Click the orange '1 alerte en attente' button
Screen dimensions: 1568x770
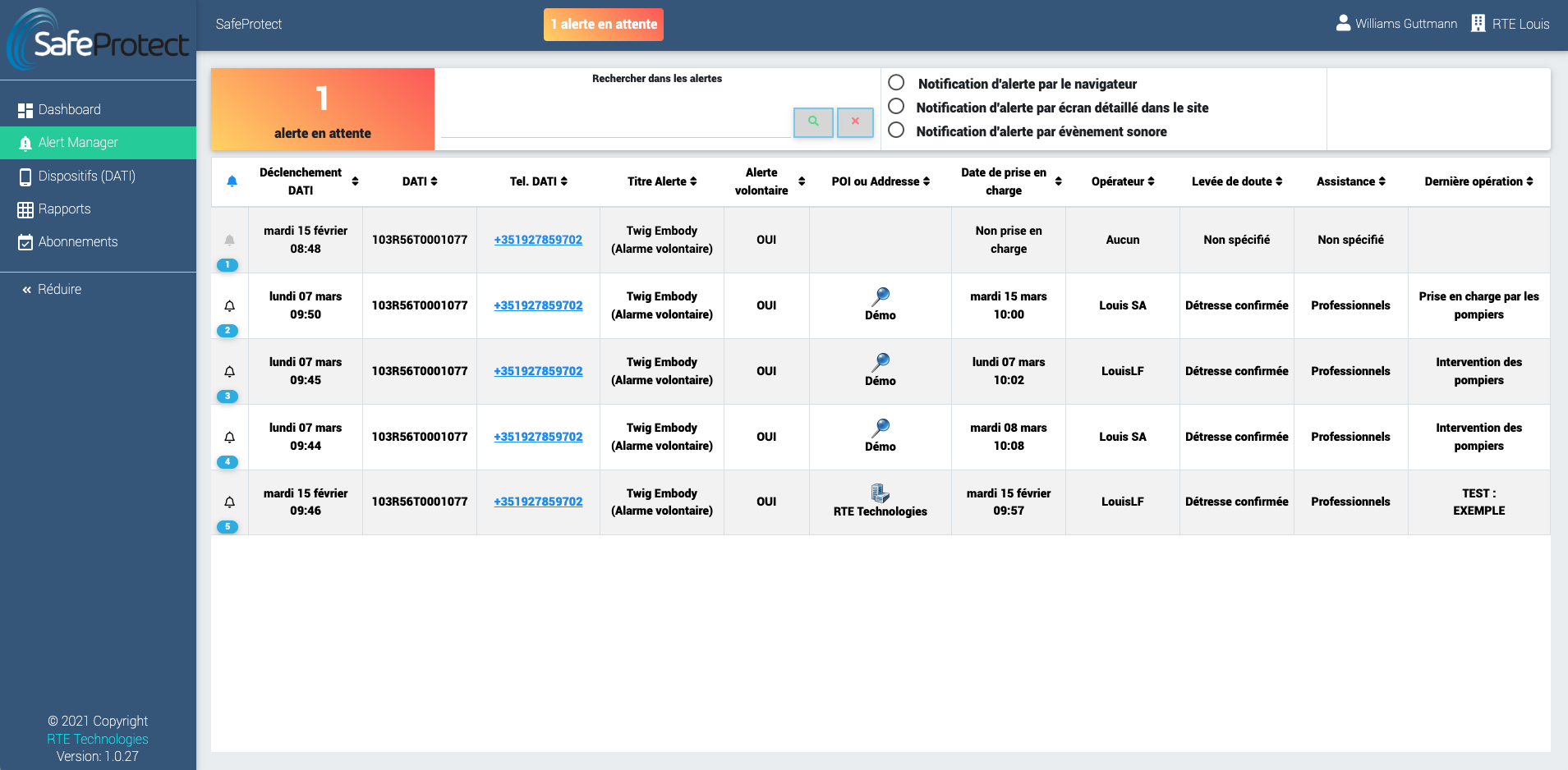tap(604, 24)
